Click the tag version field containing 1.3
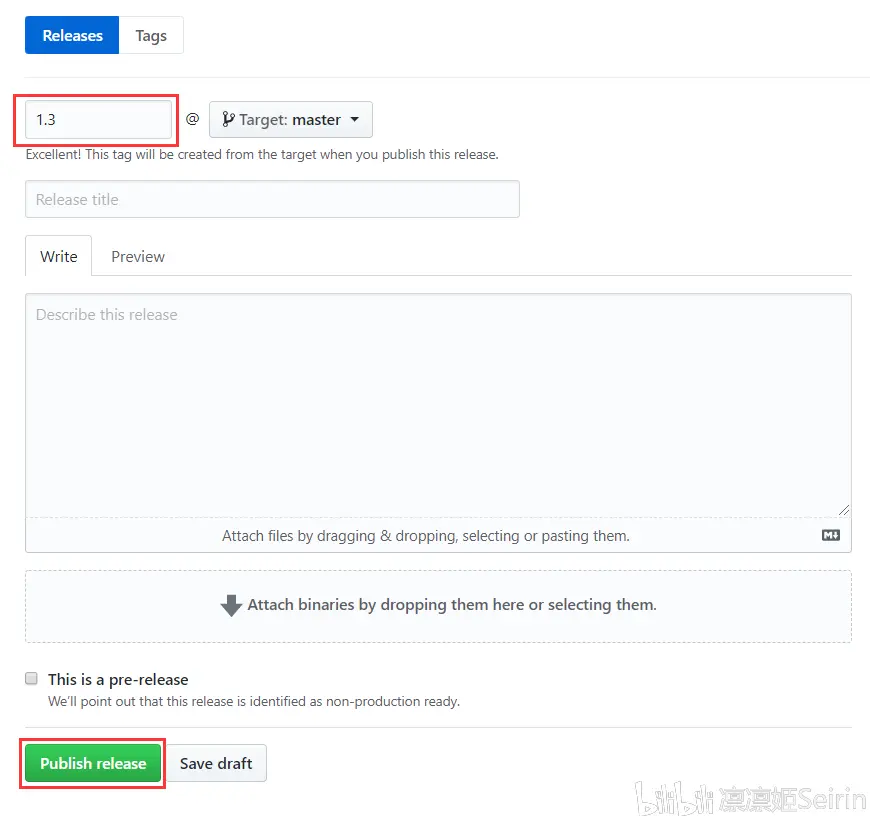870x816 pixels. 98,119
